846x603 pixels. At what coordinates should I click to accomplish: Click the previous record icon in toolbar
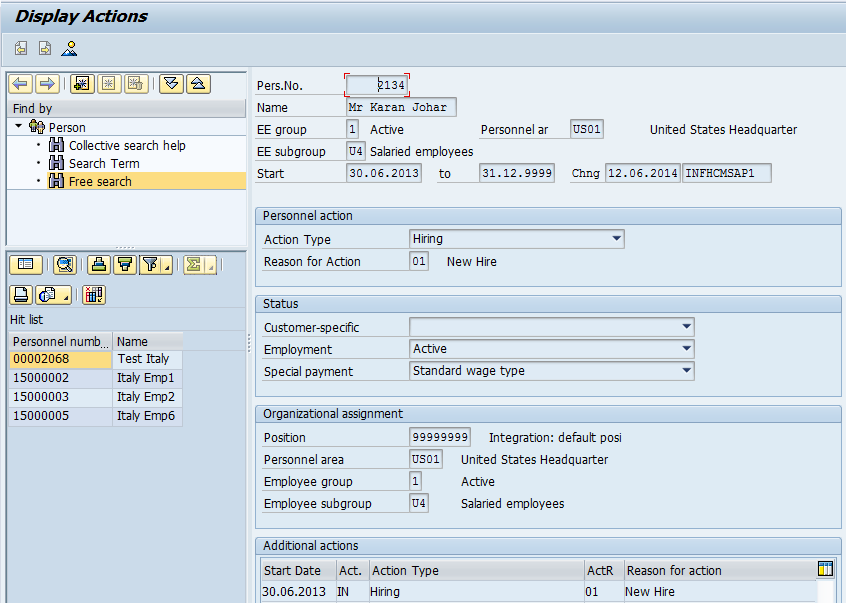pyautogui.click(x=21, y=48)
